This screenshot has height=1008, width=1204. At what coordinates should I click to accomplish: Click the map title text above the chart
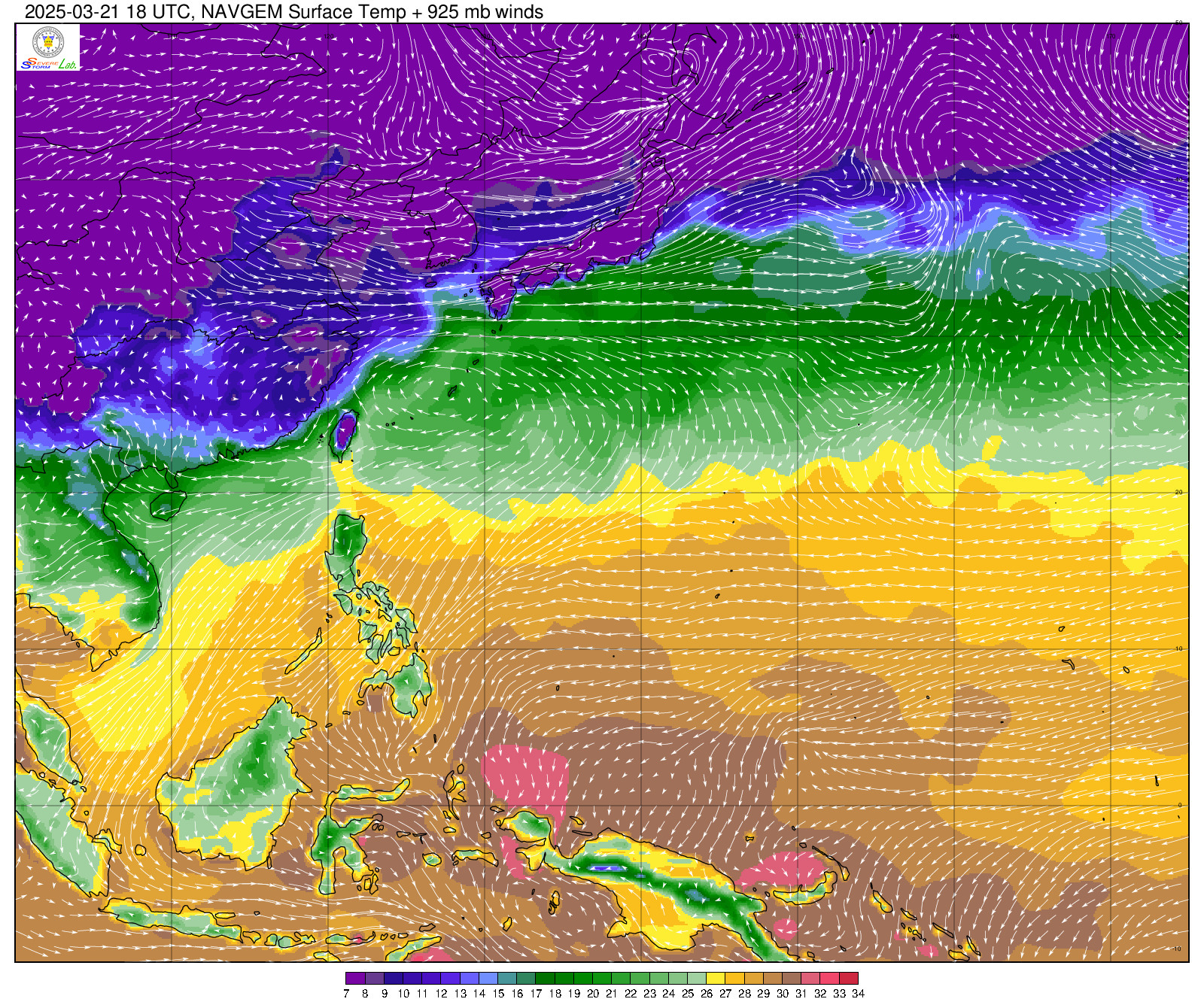coord(284,12)
